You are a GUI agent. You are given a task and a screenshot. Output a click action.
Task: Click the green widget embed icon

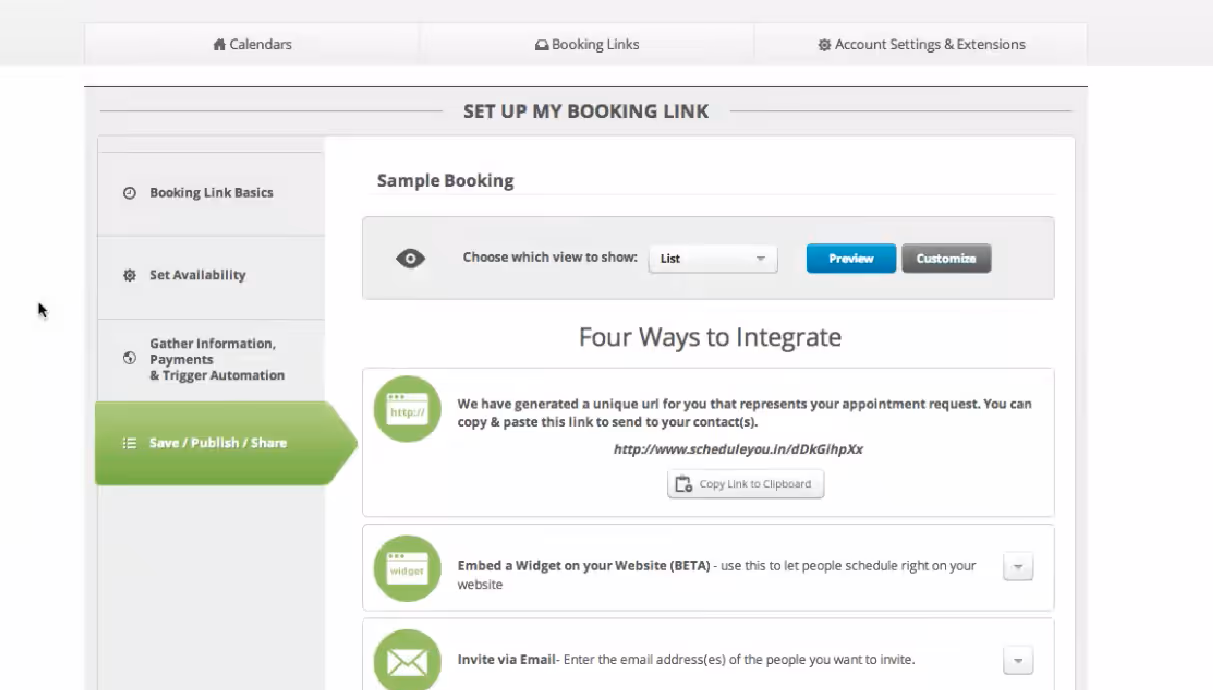click(x=407, y=568)
